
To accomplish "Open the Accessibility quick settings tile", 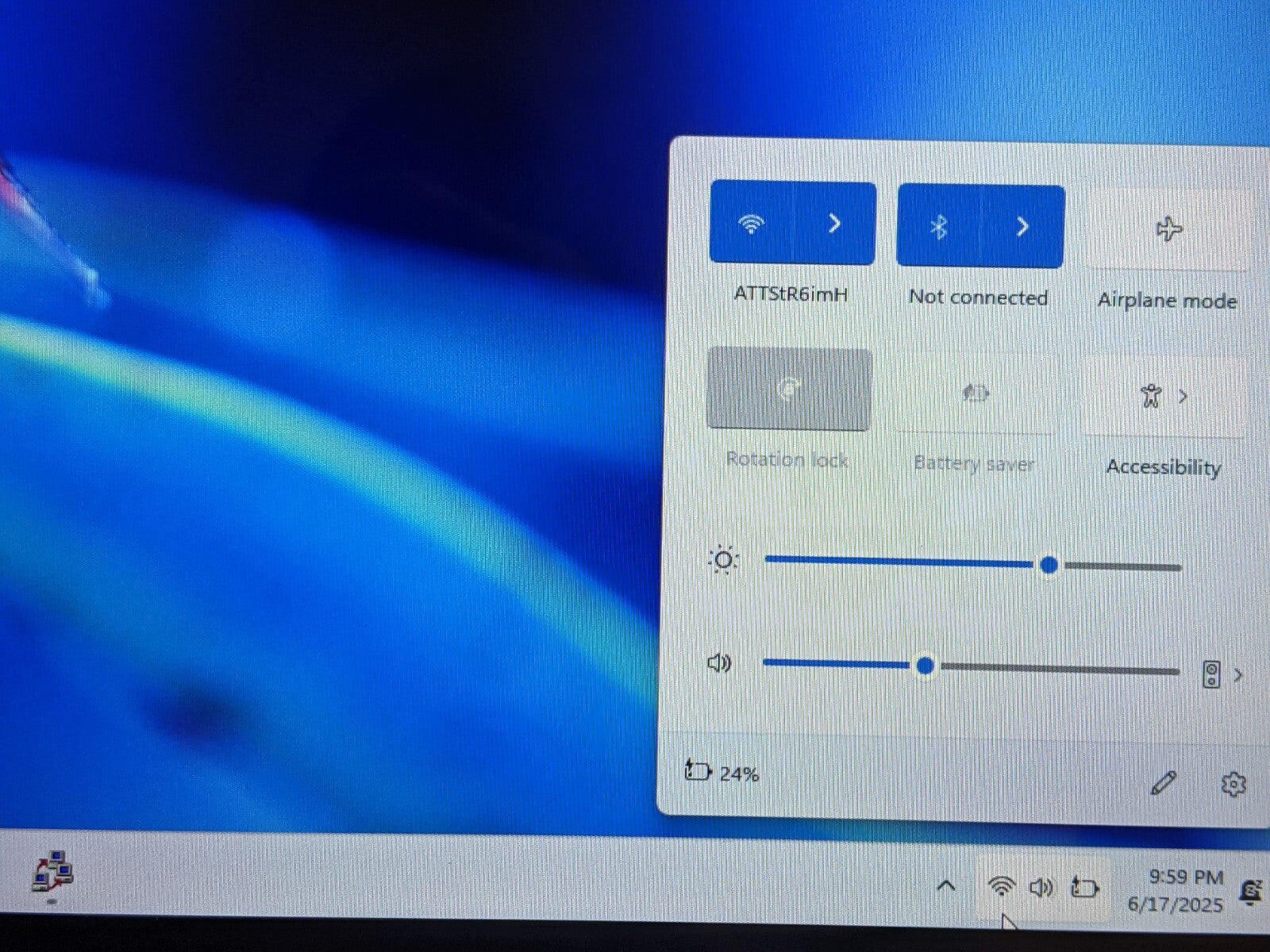I will [x=1151, y=396].
